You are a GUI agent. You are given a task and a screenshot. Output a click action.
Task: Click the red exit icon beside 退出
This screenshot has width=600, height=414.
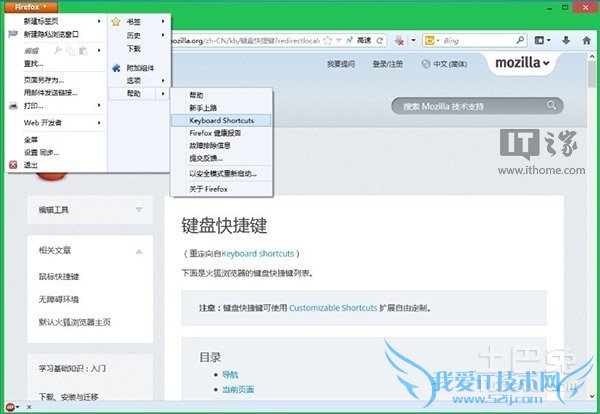tap(13, 165)
